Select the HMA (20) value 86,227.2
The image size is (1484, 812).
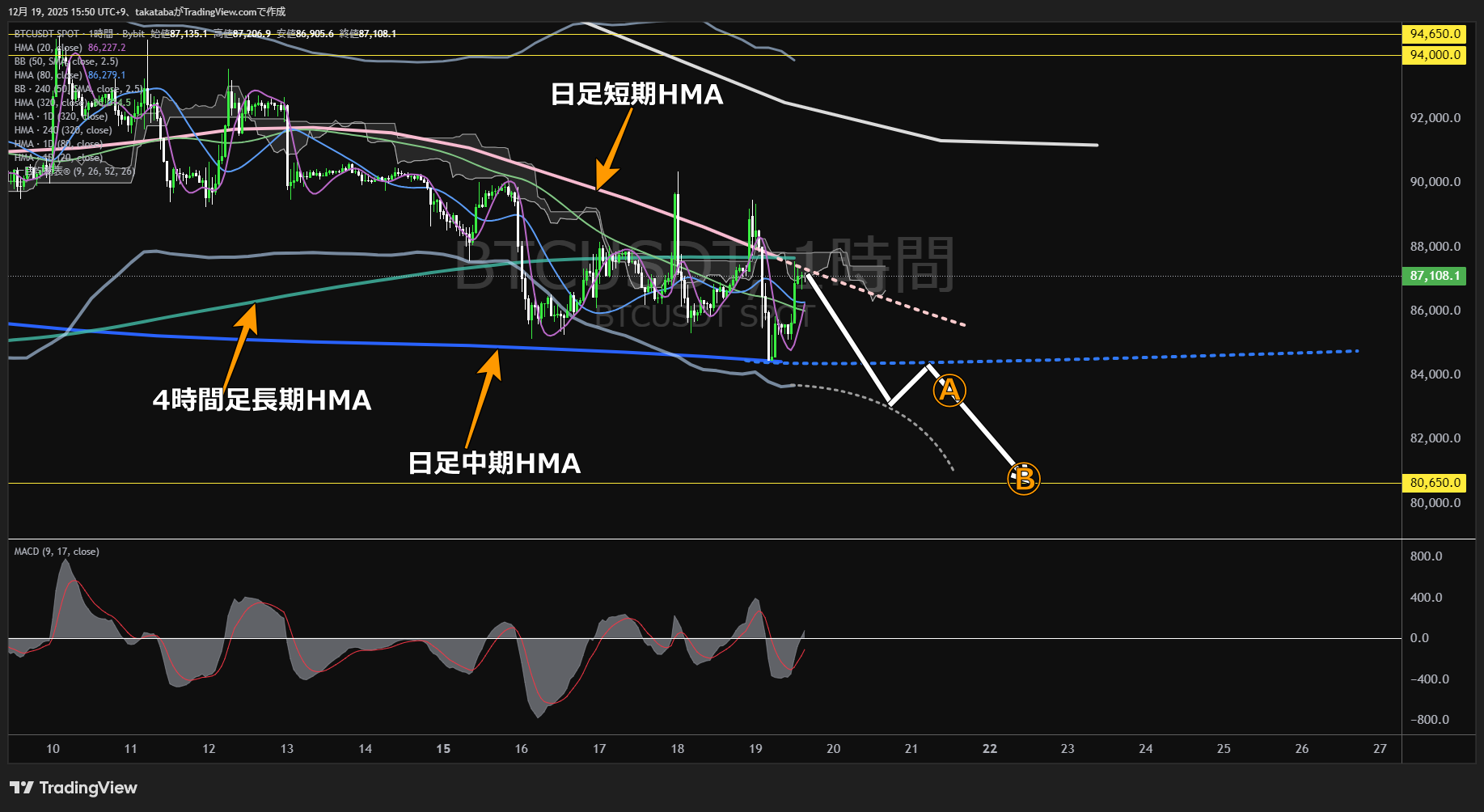pyautogui.click(x=107, y=48)
